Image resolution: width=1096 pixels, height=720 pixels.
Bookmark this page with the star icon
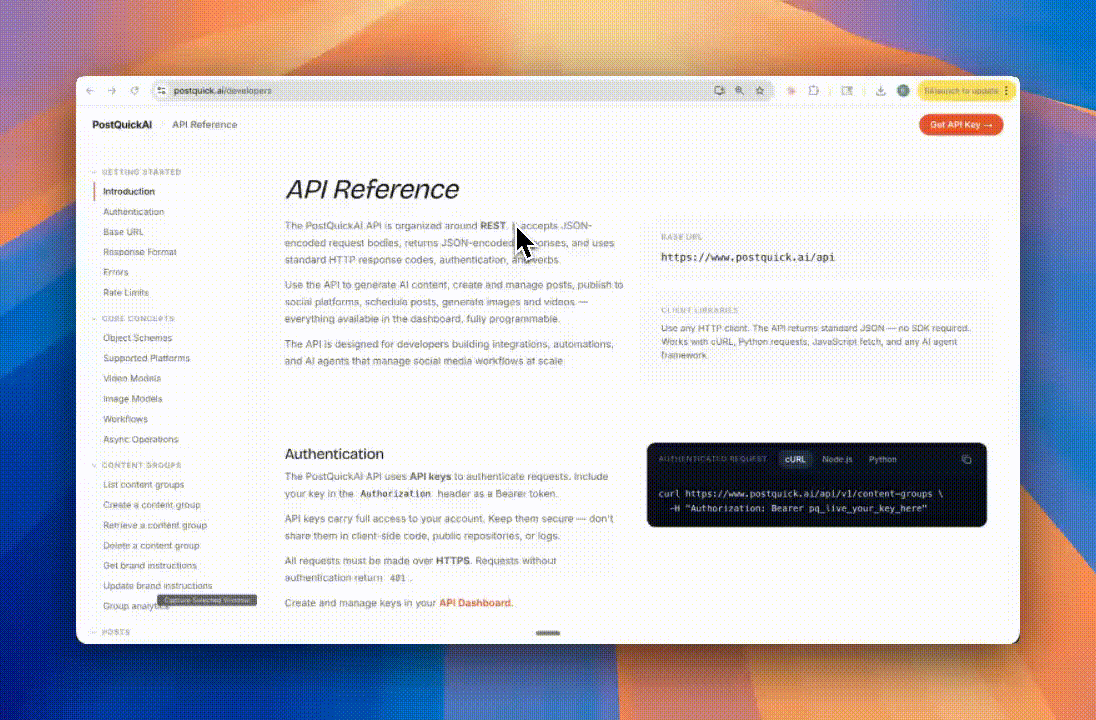(760, 91)
